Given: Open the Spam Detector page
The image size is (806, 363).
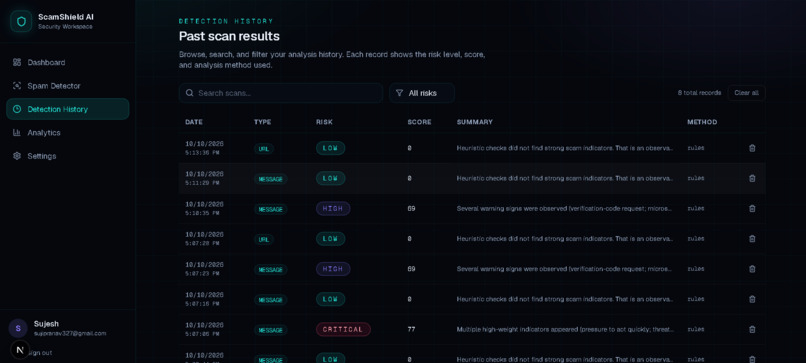Looking at the screenshot, I should point(67,86).
